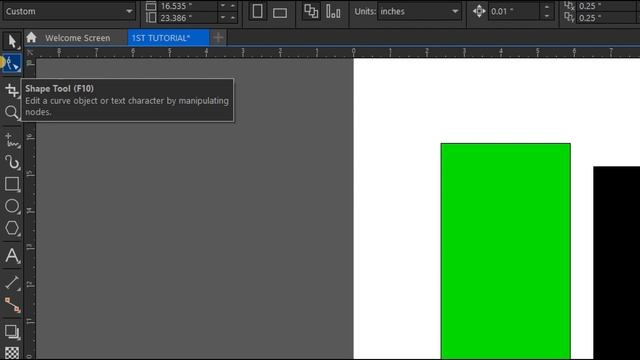Set page to portrait orientation
Viewport: 640px width, 360px height.
click(258, 11)
